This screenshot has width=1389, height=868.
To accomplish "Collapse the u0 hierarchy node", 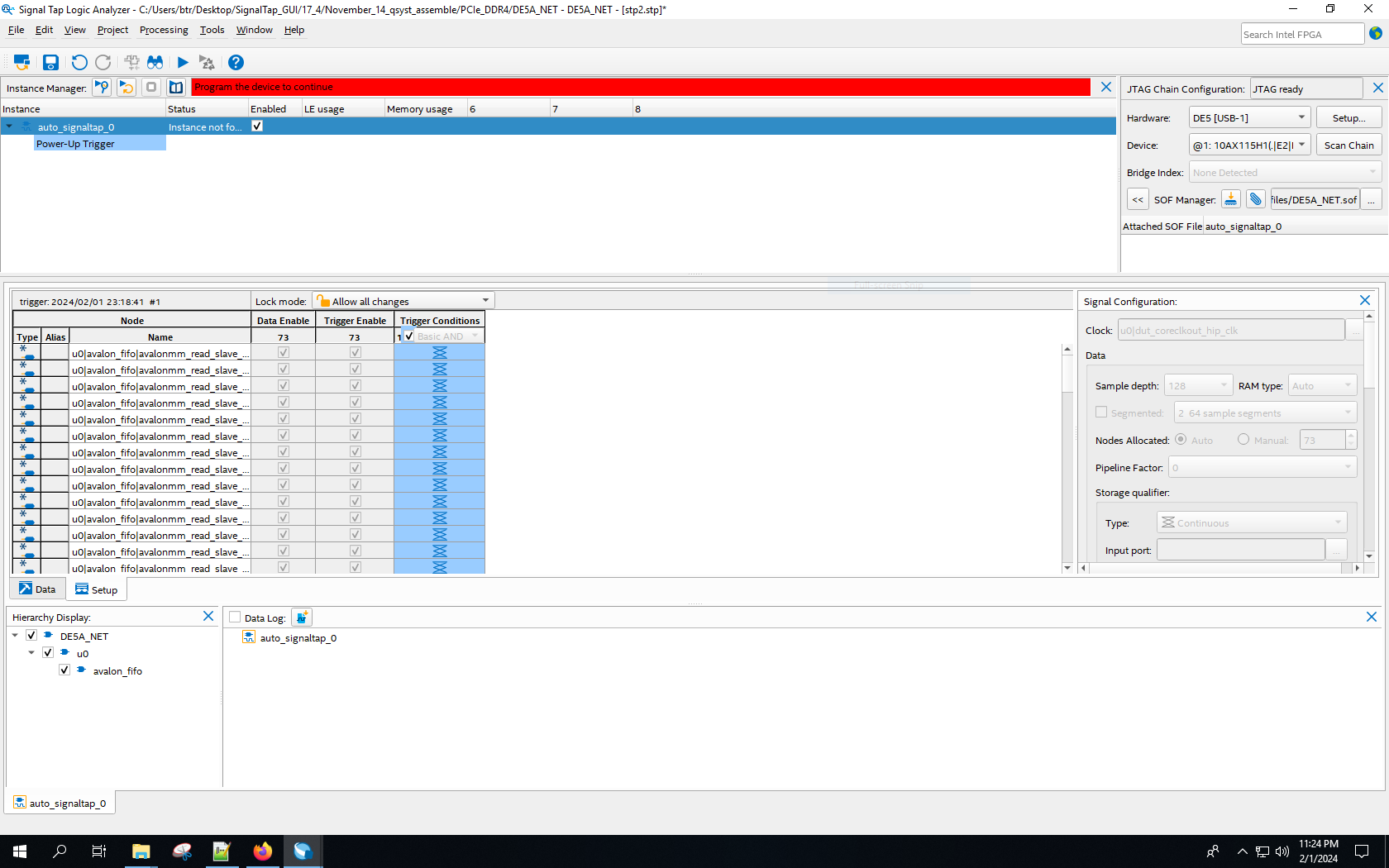I will 31,653.
